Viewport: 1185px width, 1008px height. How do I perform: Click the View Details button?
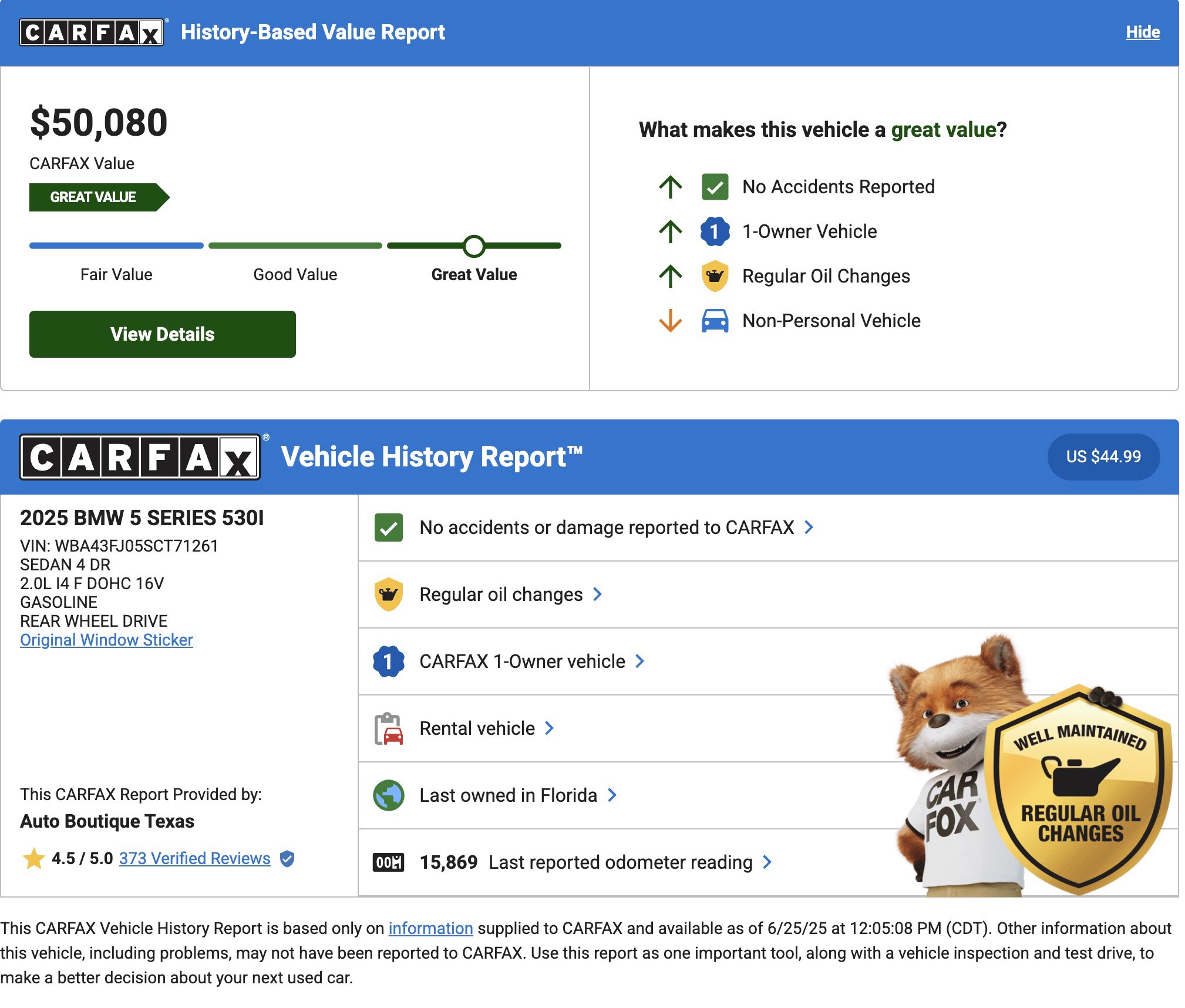coord(163,334)
